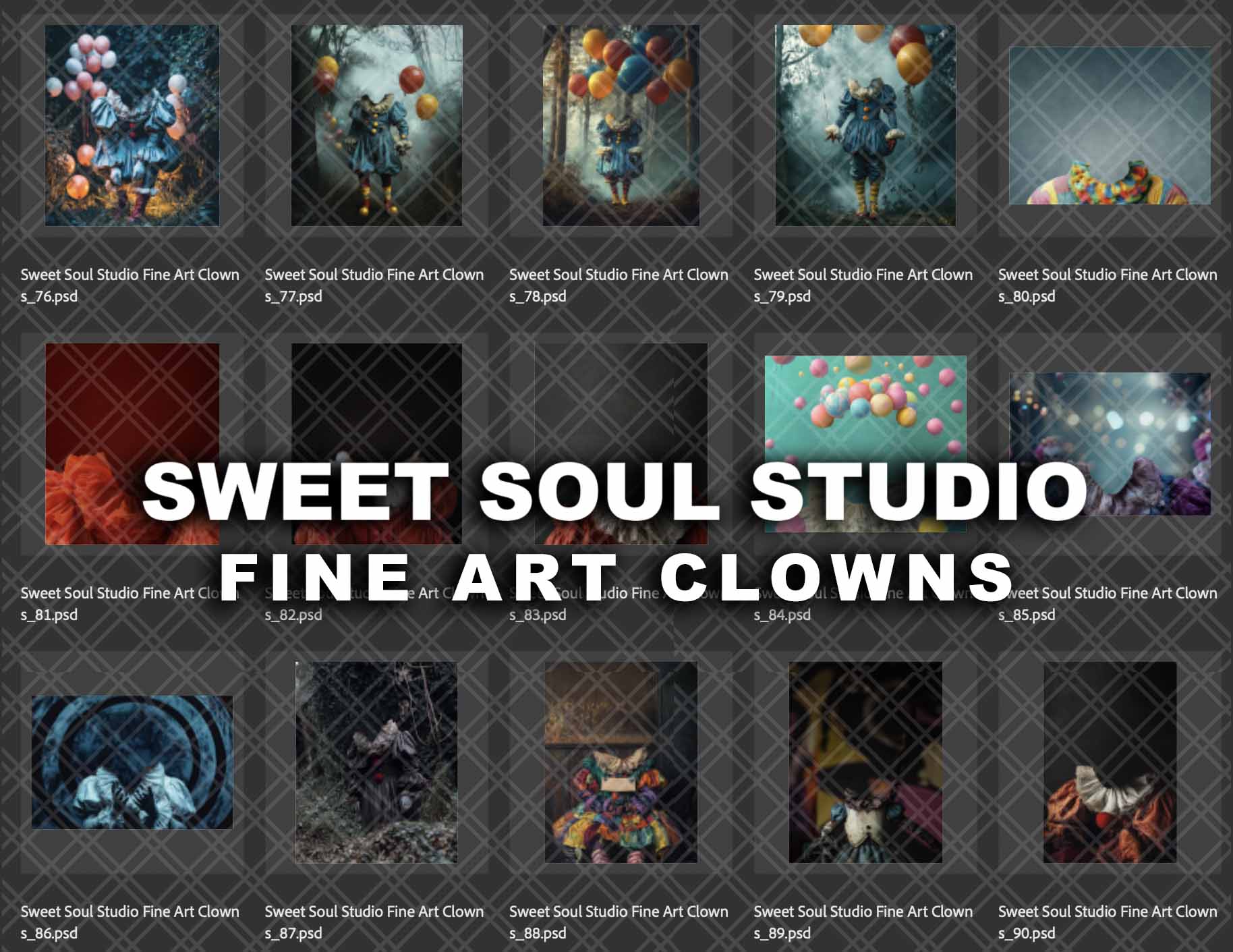
Task: Click the s_88.psd file name label
Action: 619,922
